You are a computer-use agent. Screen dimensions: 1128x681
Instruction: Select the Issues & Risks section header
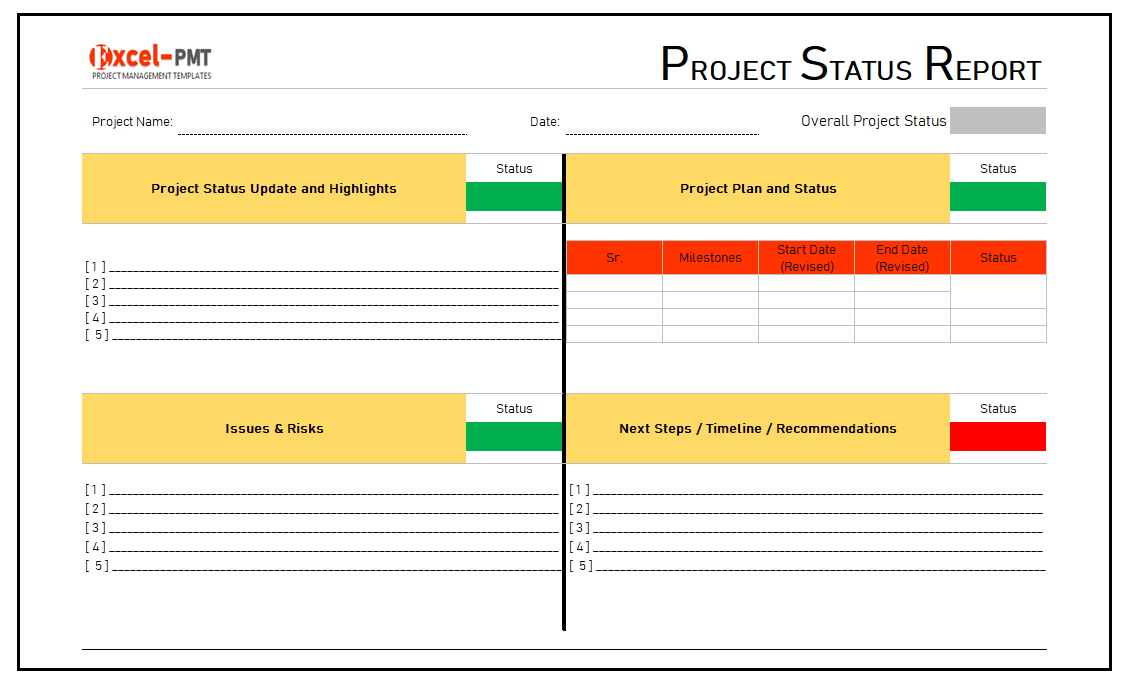273,429
